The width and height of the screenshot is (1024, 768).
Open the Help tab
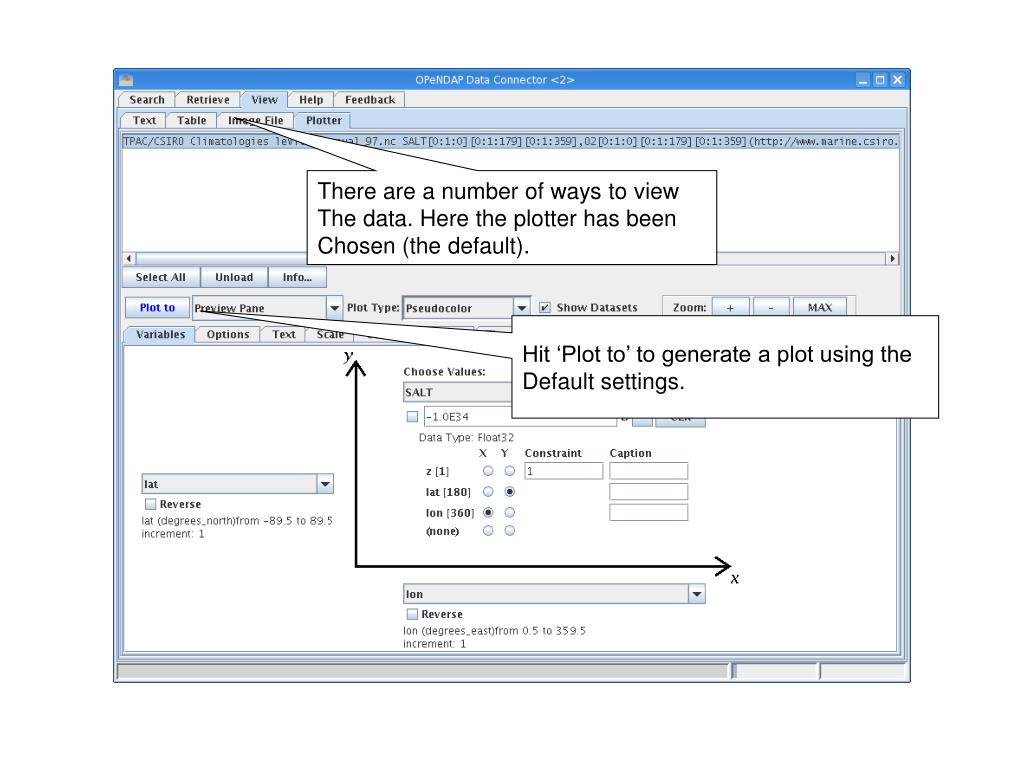coord(311,100)
